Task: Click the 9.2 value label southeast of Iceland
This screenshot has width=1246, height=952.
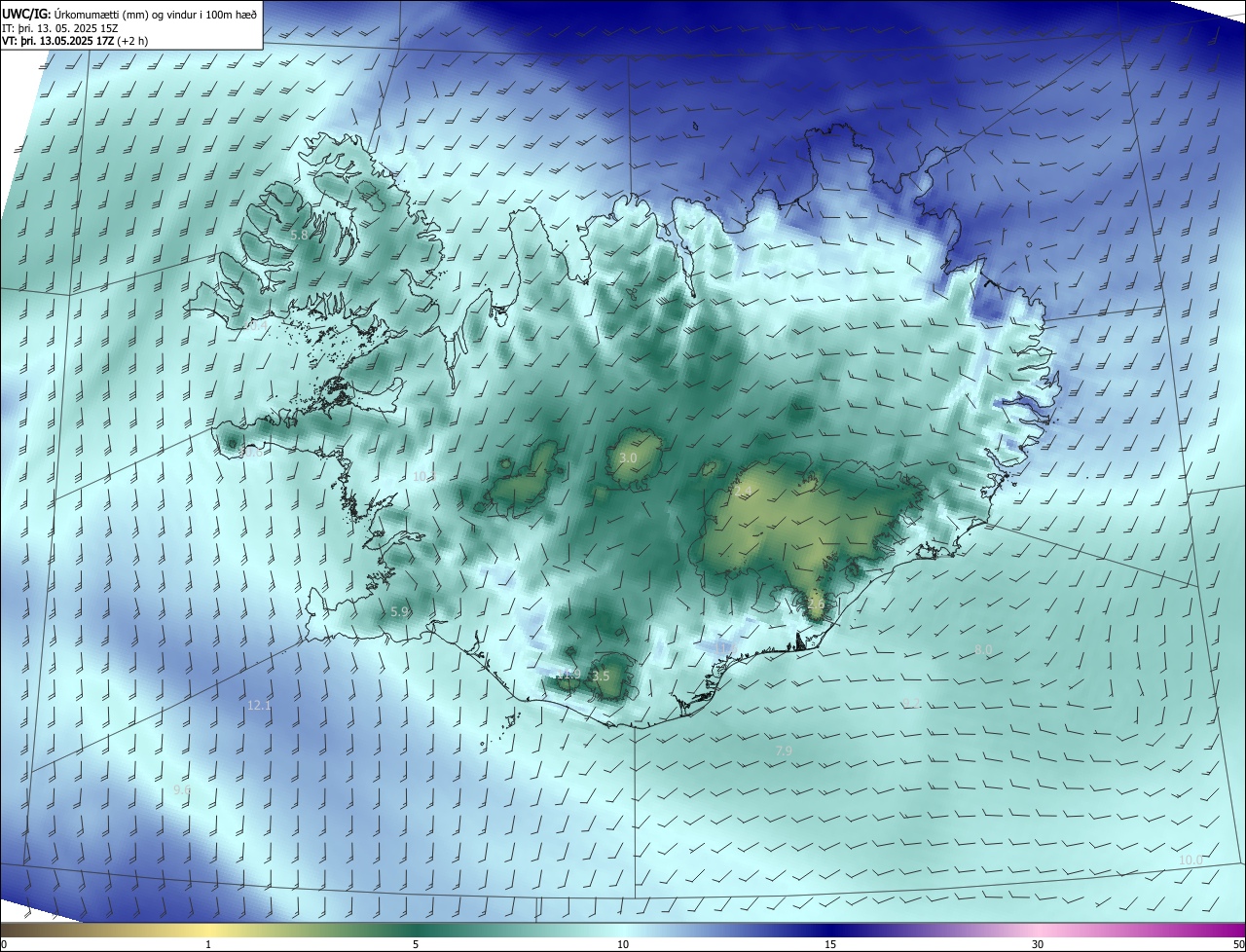Action: (911, 703)
